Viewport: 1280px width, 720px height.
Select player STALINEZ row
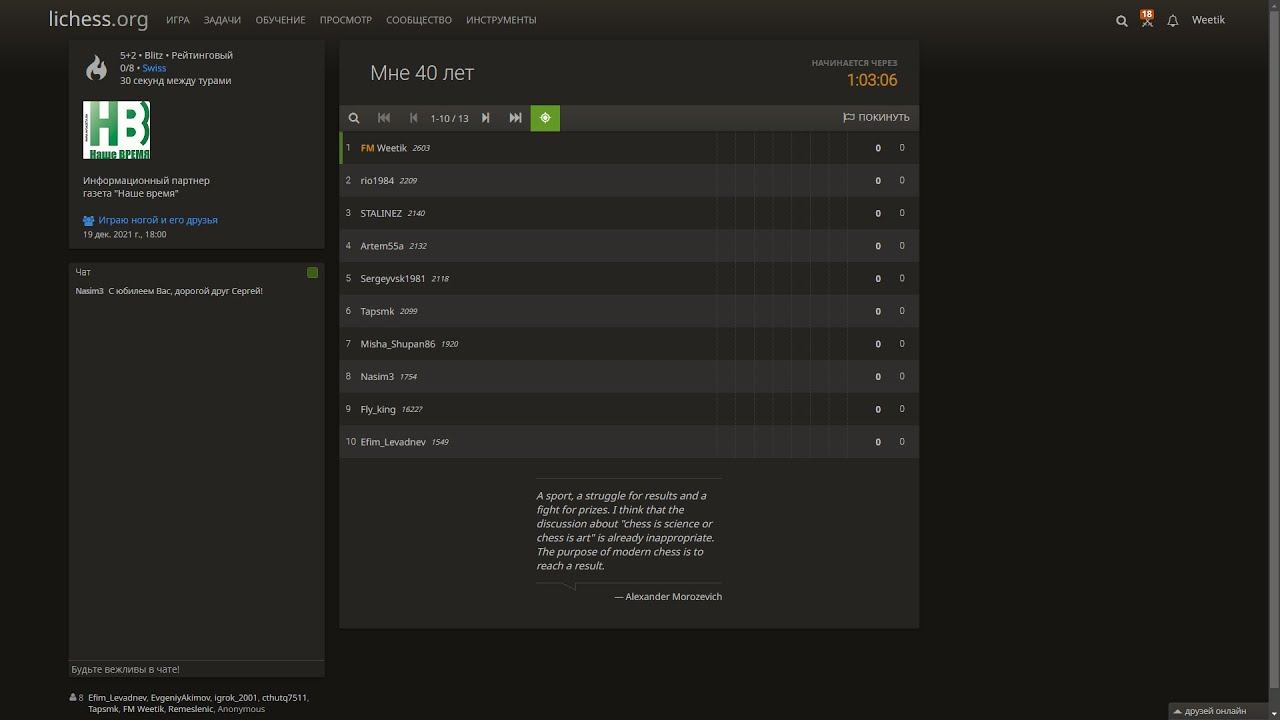[629, 213]
